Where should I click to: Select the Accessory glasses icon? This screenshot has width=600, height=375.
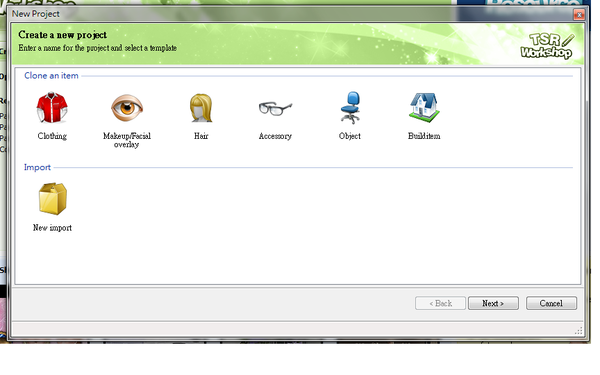pyautogui.click(x=276, y=108)
